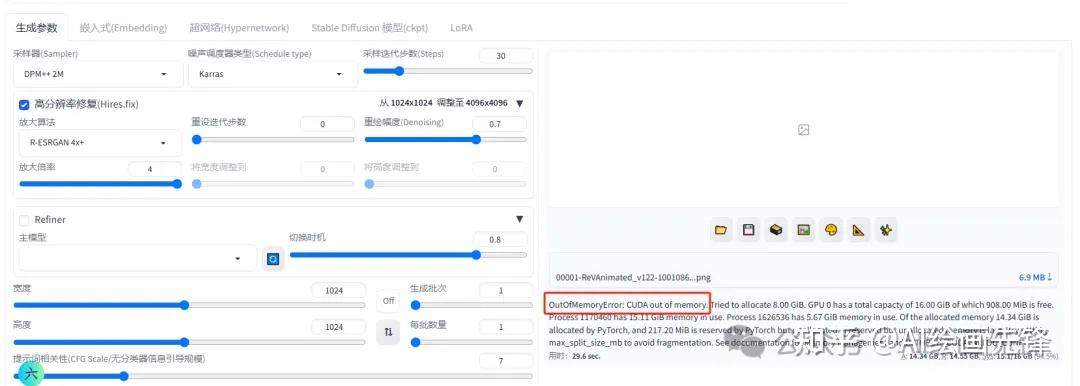The height and width of the screenshot is (386, 1080).
Task: Click the 生成批次 value field
Action: click(x=505, y=290)
